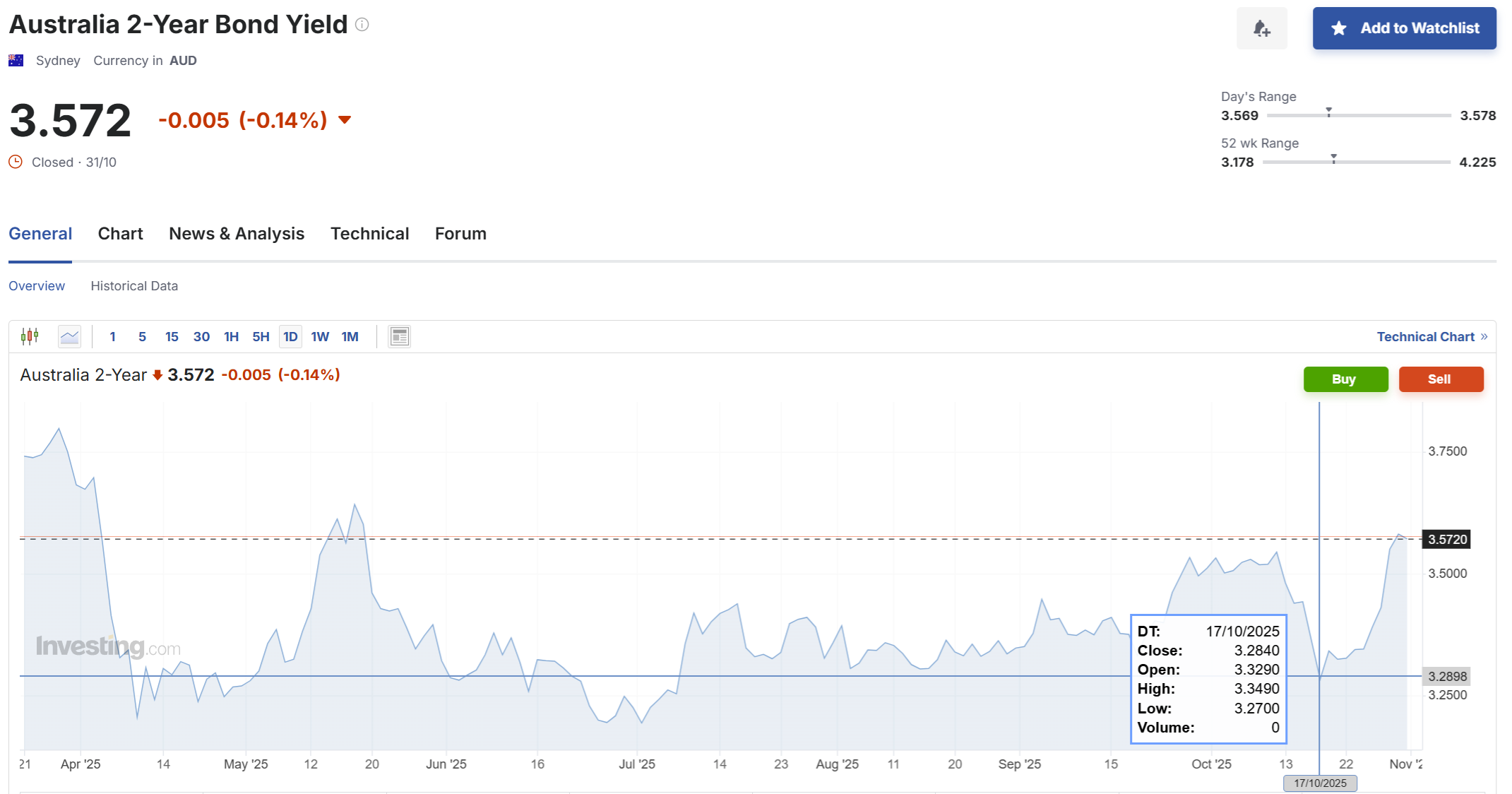Click Add to Watchlist button
The width and height of the screenshot is (1512, 794).
(x=1404, y=28)
